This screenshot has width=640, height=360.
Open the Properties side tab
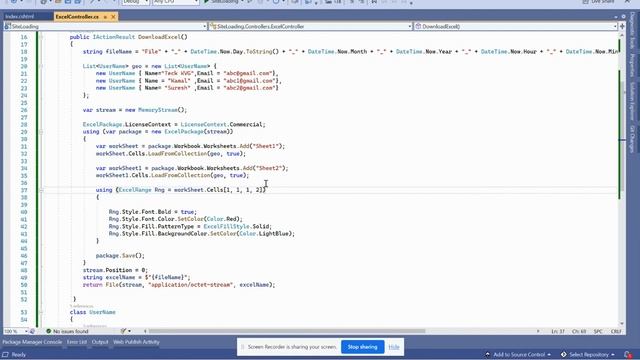point(633,65)
